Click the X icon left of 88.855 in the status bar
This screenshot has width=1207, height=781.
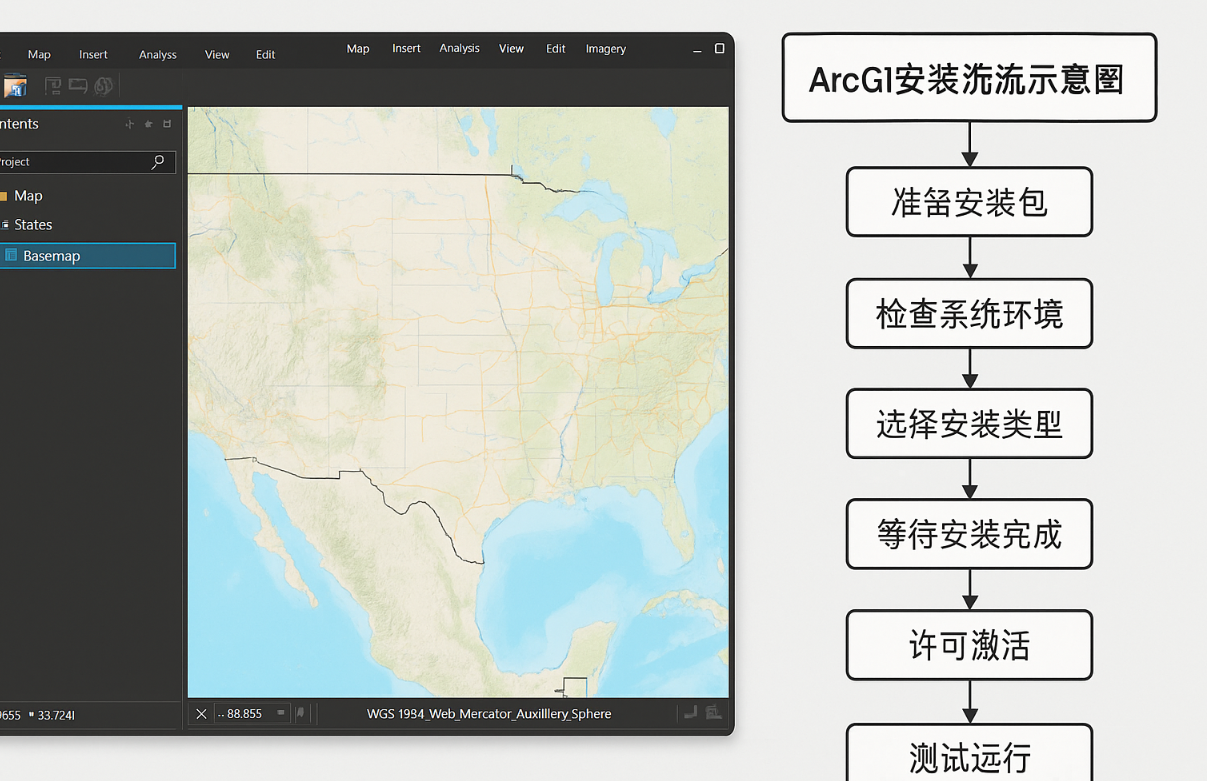(x=201, y=714)
